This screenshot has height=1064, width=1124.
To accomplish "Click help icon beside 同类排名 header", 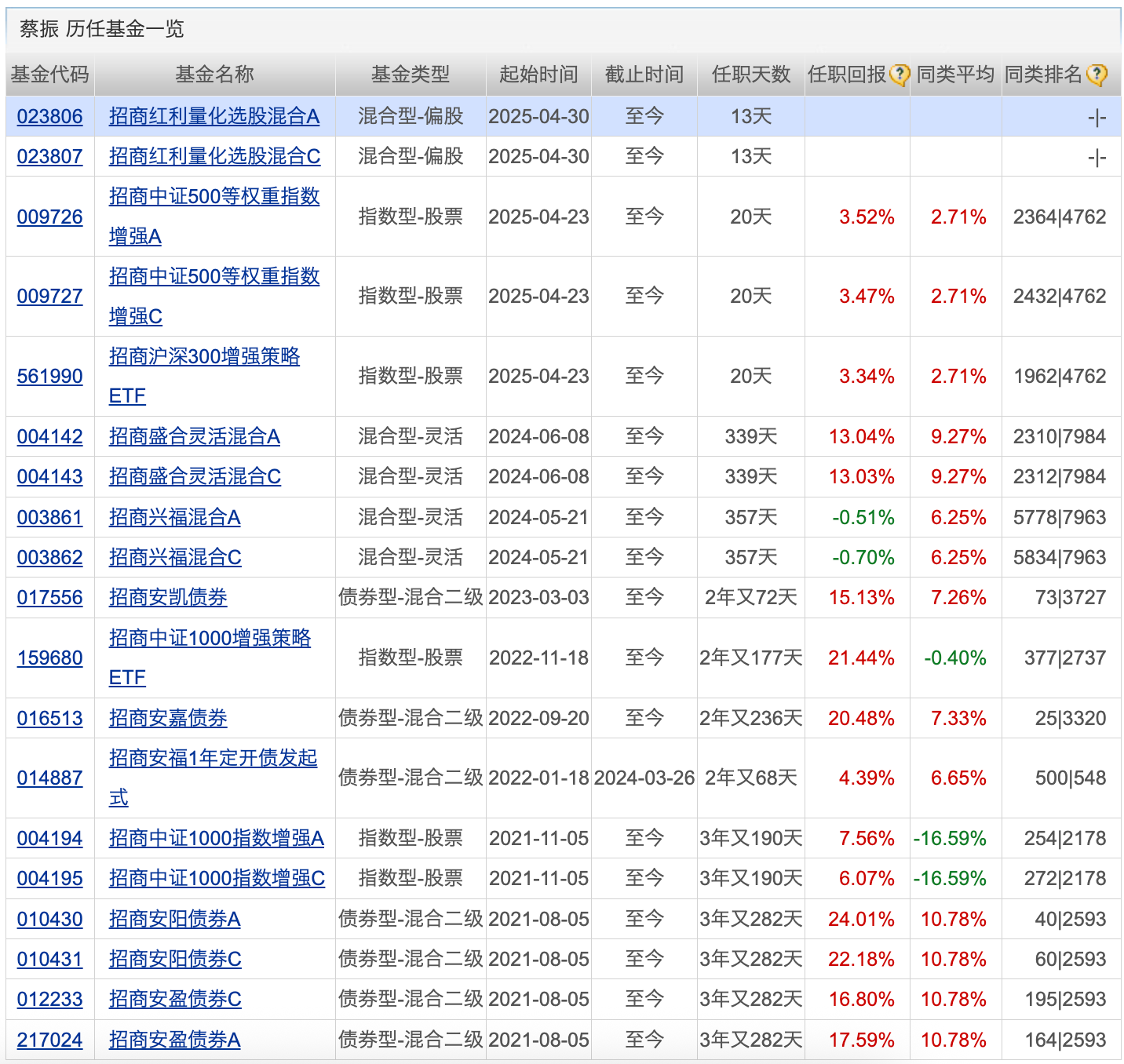I will [x=1097, y=75].
